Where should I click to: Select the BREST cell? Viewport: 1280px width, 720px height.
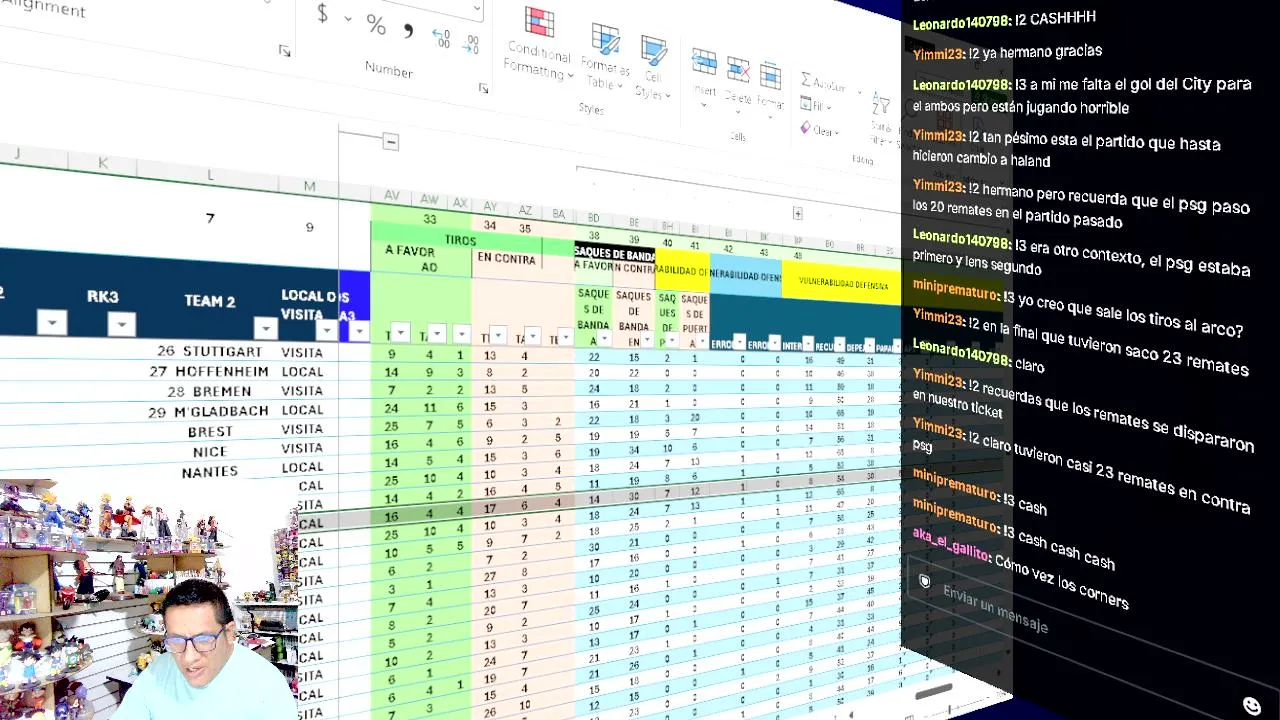[x=210, y=432]
